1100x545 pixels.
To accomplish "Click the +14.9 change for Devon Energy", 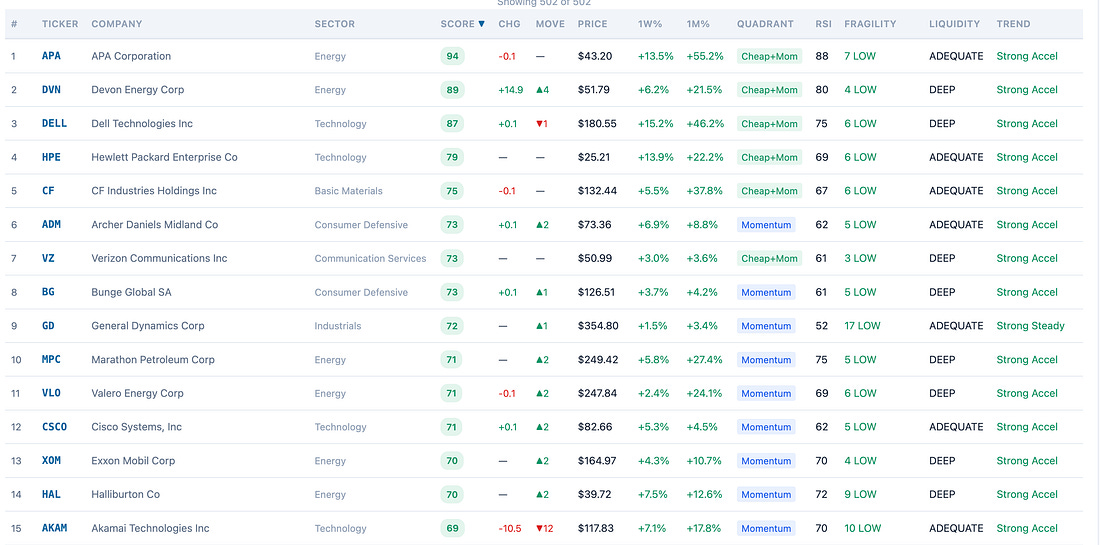I will (x=511, y=90).
